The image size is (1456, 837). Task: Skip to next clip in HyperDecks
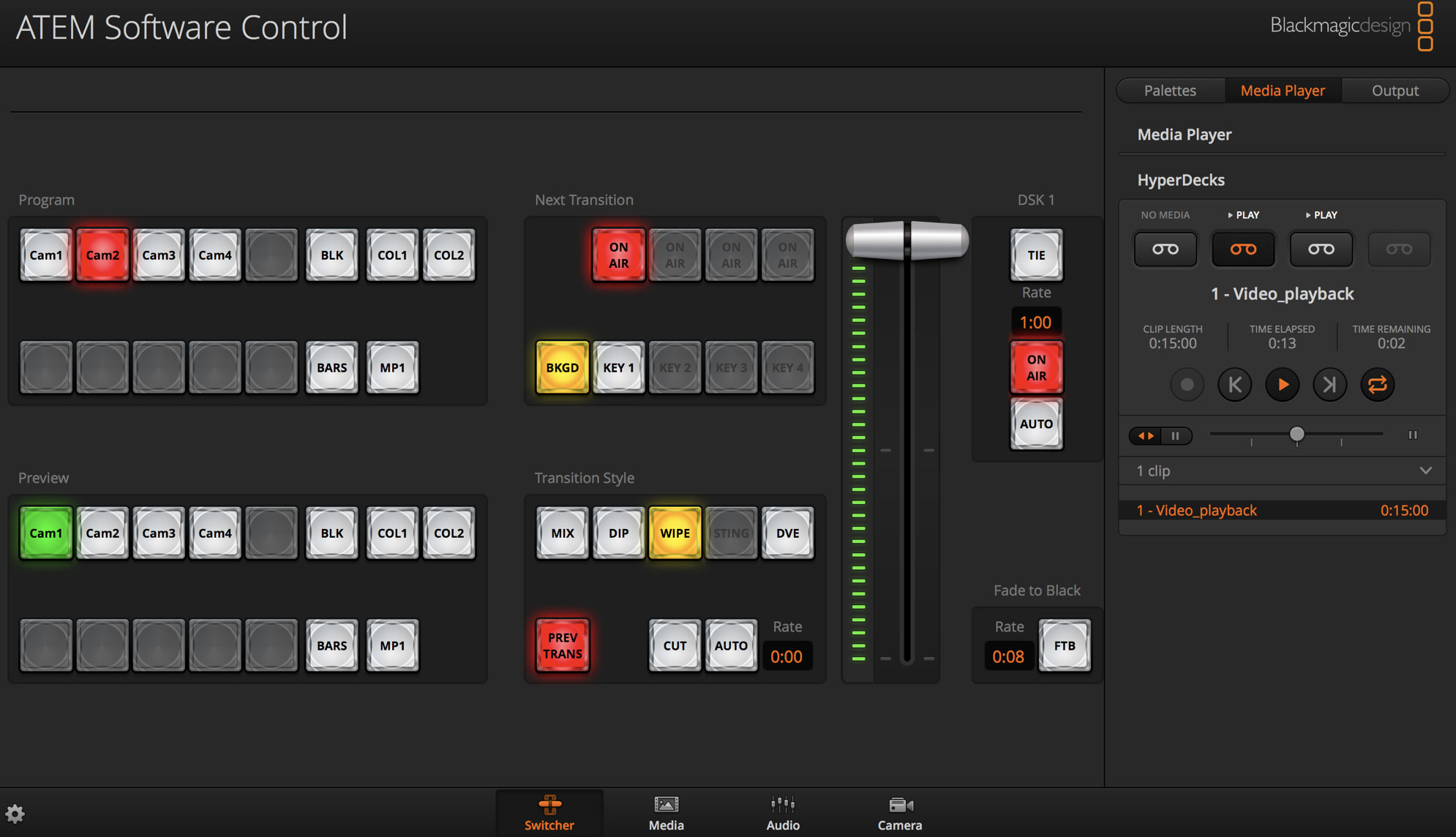1329,384
